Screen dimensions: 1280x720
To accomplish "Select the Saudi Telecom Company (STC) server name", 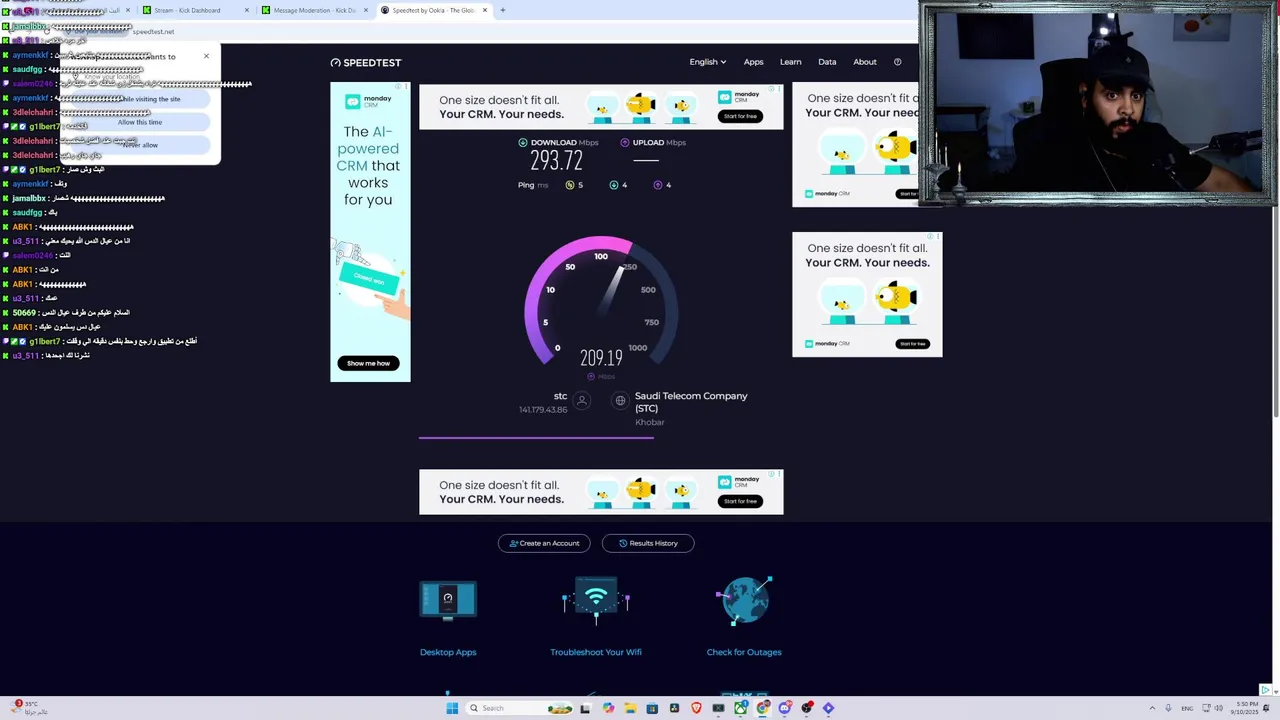I will click(x=691, y=402).
